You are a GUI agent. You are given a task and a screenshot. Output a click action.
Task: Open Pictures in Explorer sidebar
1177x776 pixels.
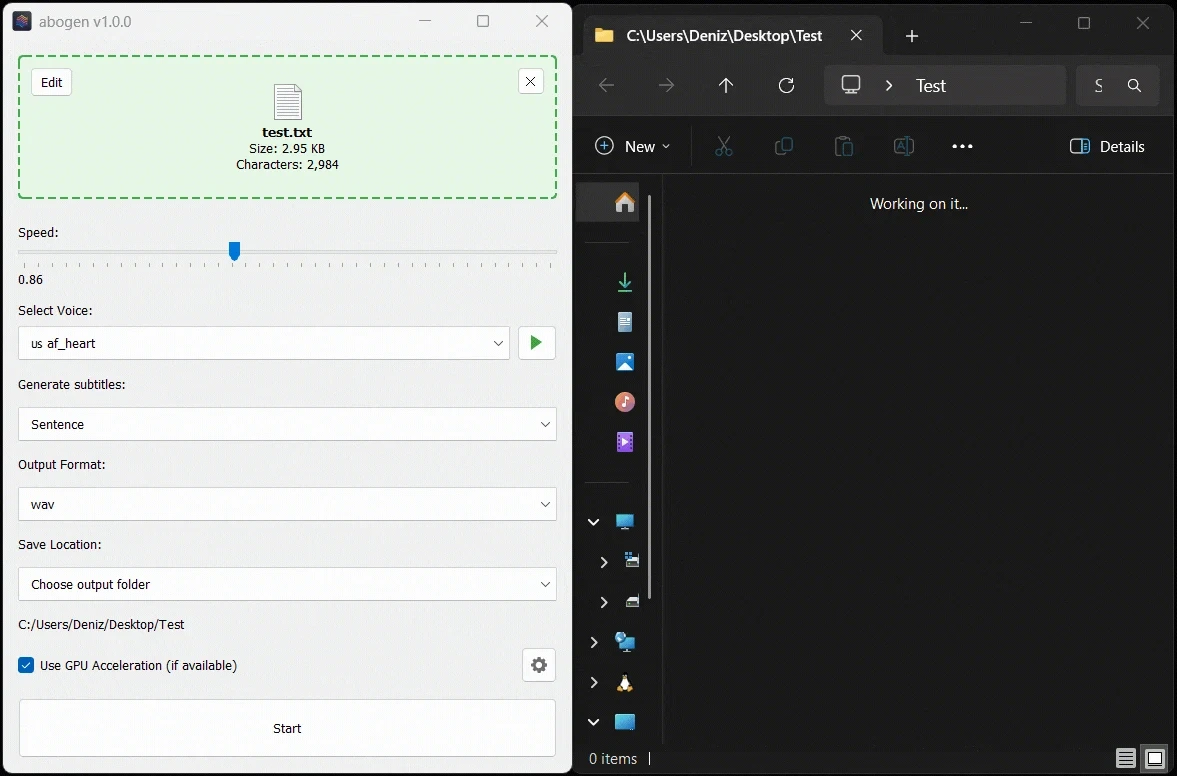click(625, 362)
